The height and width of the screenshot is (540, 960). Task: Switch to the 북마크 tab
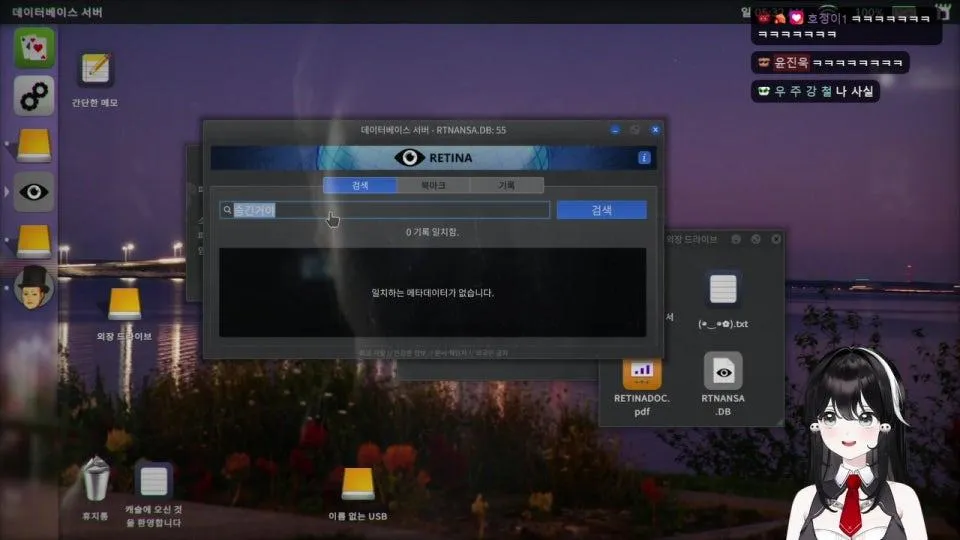[433, 186]
